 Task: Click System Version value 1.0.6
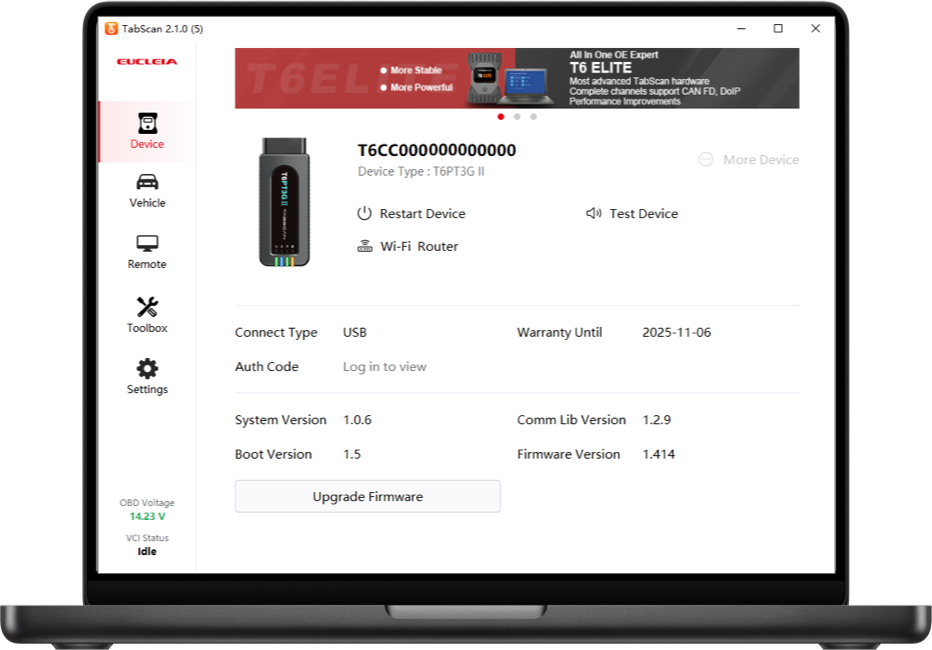[x=357, y=419]
